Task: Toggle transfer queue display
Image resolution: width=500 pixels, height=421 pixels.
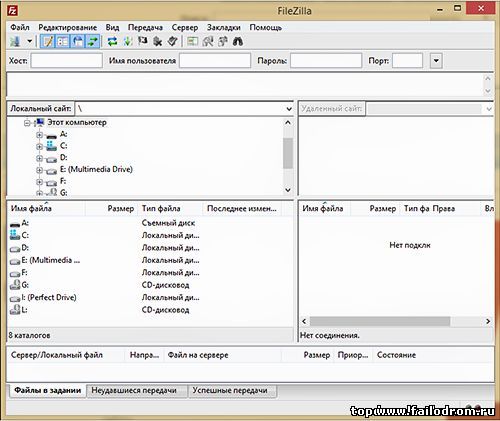Action: [x=92, y=41]
